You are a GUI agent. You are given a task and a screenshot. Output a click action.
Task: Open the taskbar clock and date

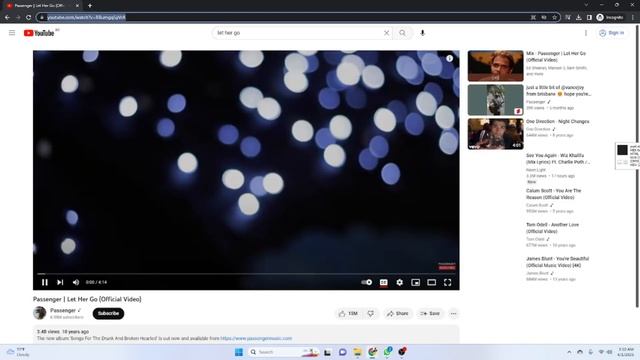click(x=625, y=352)
